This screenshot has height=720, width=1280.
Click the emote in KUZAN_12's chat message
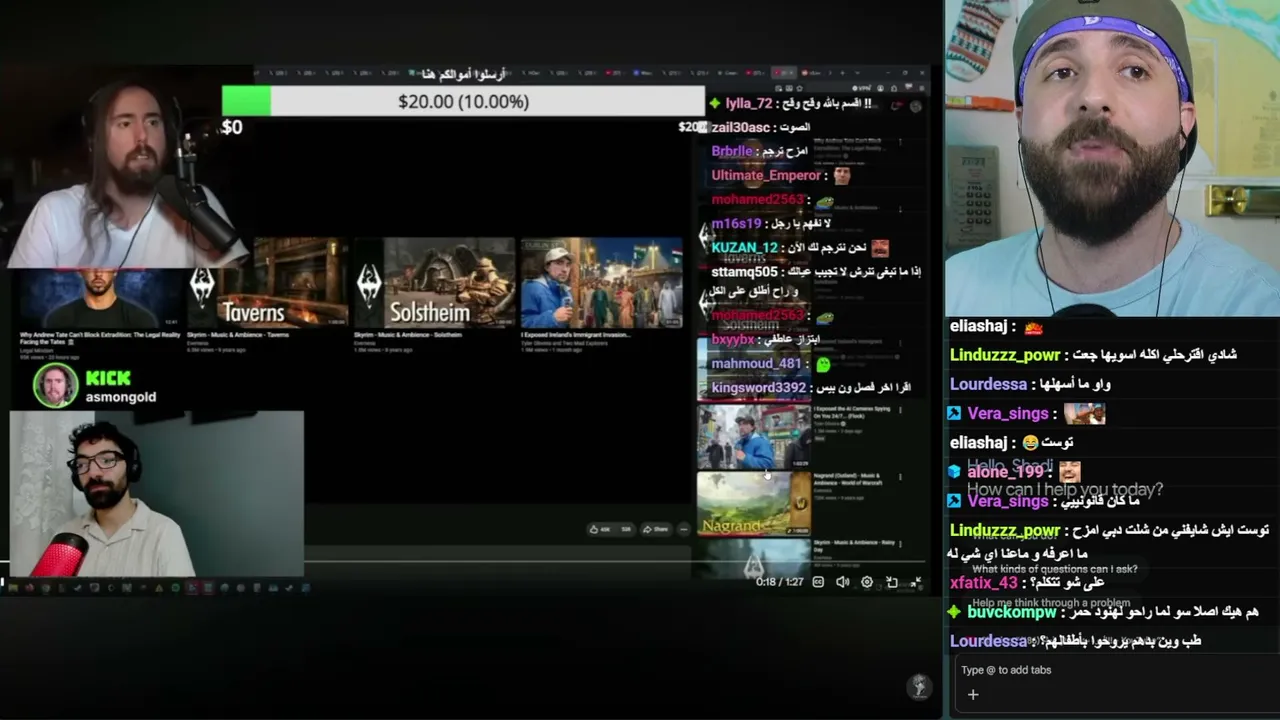coord(880,247)
